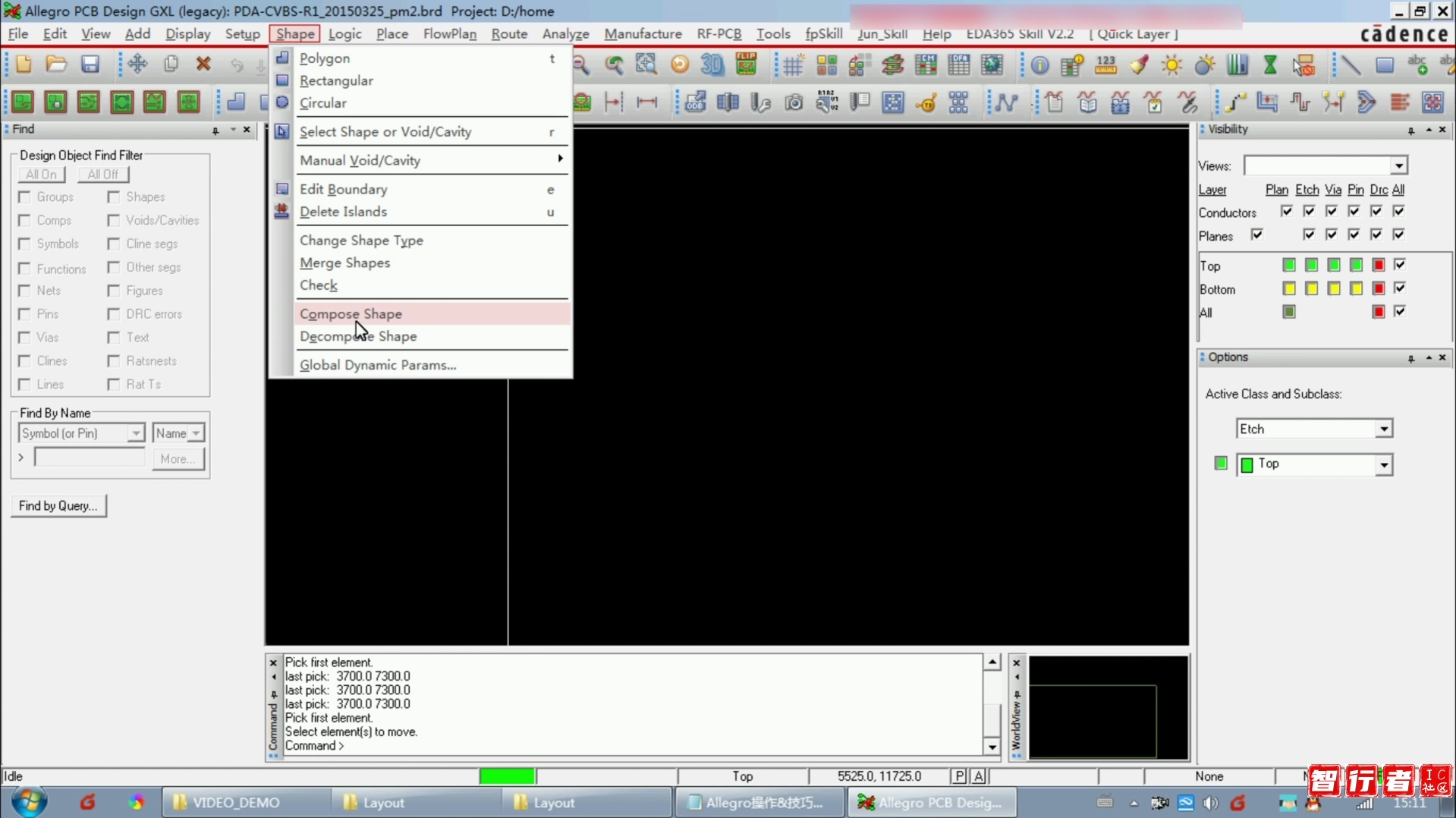Click the globe toolbar icon

click(992, 64)
